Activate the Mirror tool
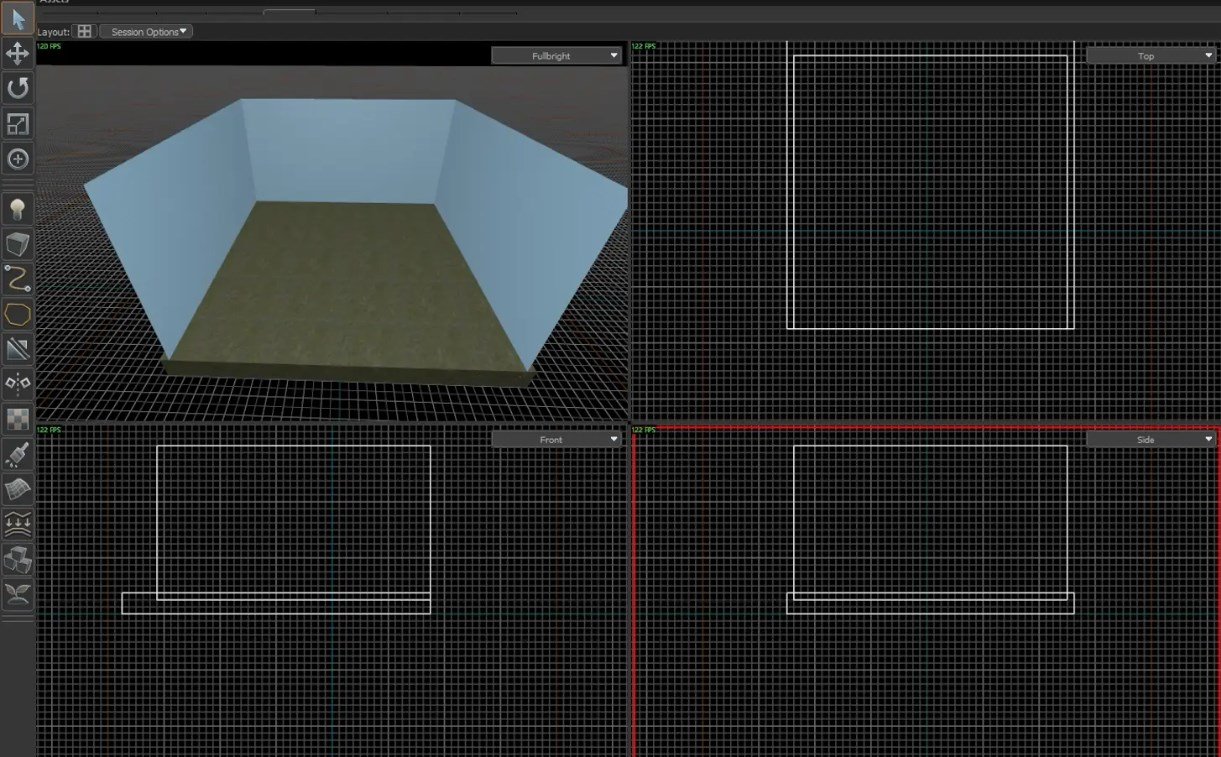Image resolution: width=1221 pixels, height=757 pixels. pos(18,383)
